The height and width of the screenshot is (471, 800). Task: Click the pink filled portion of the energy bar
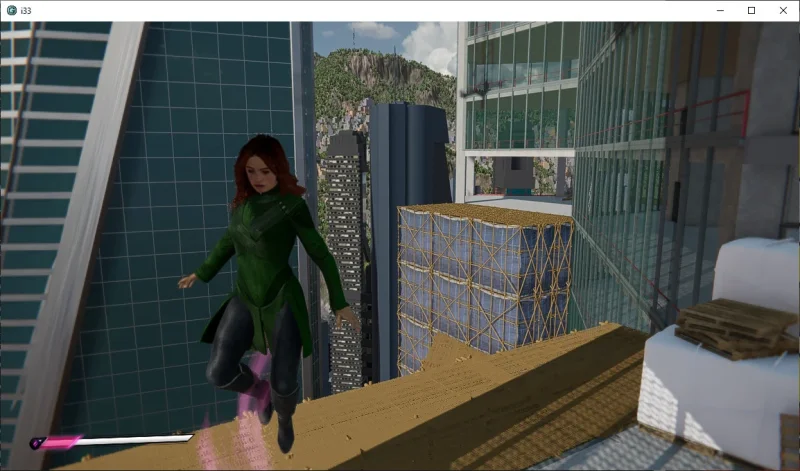coord(62,440)
